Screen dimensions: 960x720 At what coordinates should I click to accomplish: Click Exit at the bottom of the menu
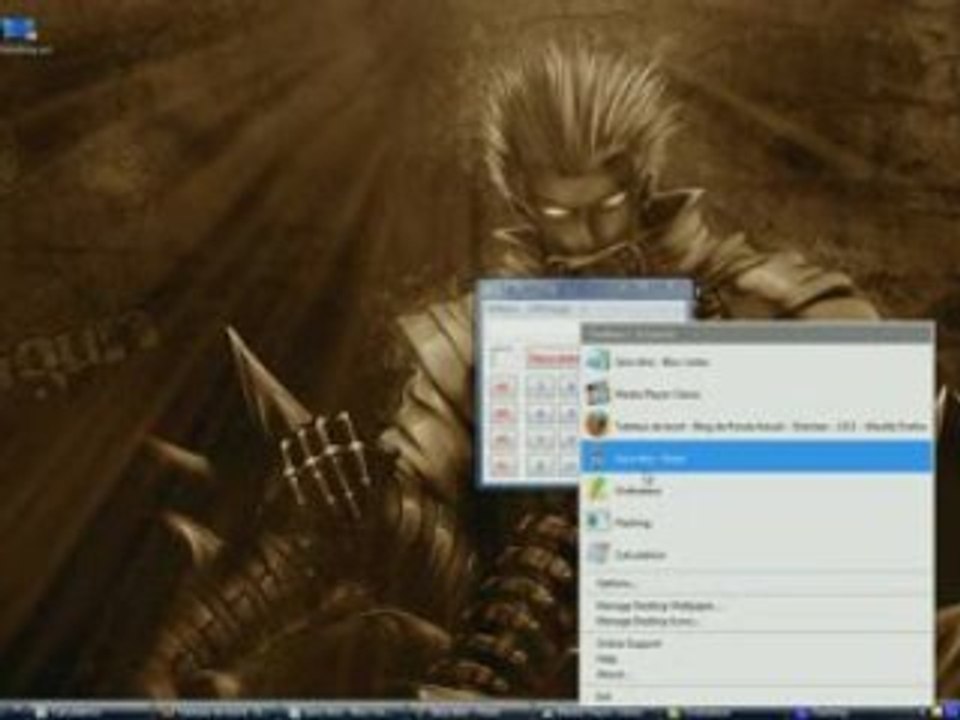[x=757, y=696]
